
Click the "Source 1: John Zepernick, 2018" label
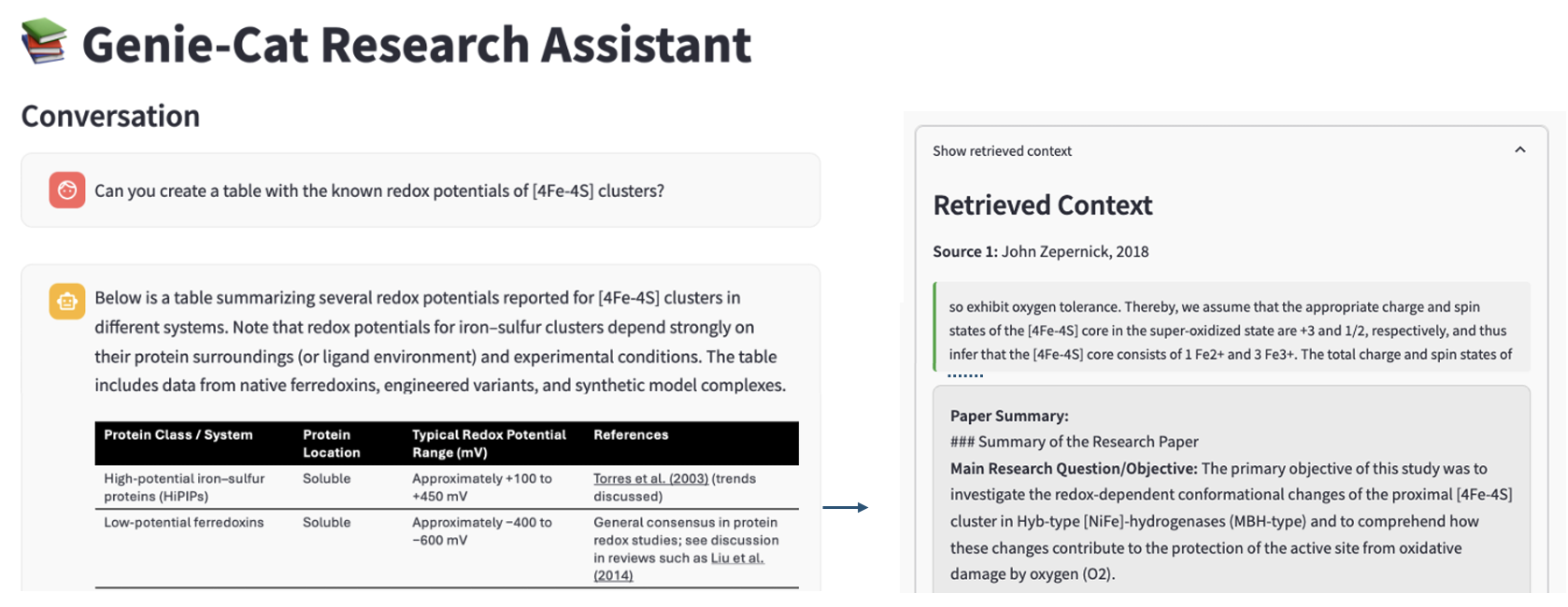[x=1040, y=252]
